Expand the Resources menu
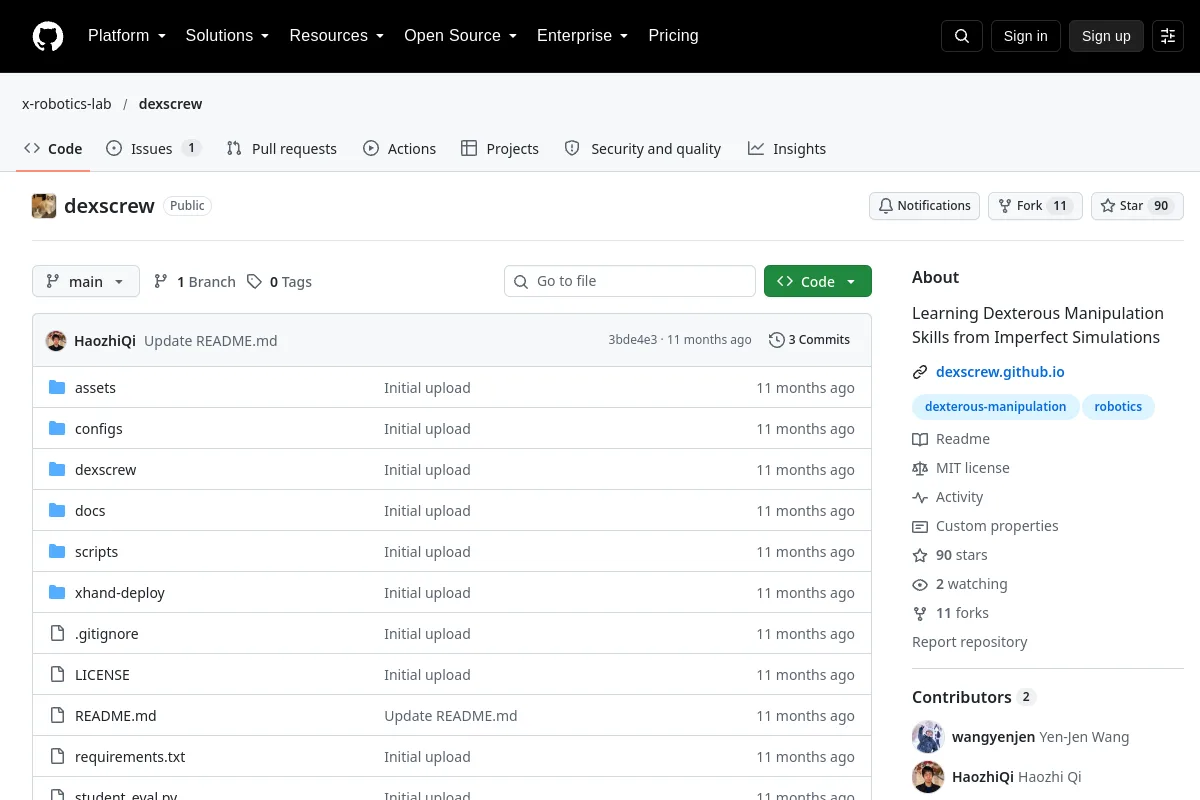Image resolution: width=1200 pixels, height=800 pixels. click(337, 36)
